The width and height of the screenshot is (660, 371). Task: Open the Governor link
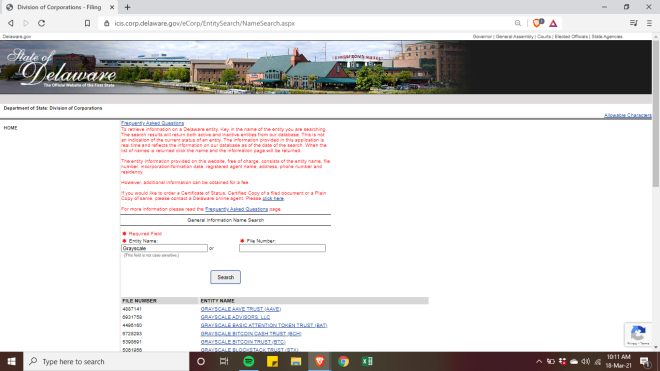482,37
